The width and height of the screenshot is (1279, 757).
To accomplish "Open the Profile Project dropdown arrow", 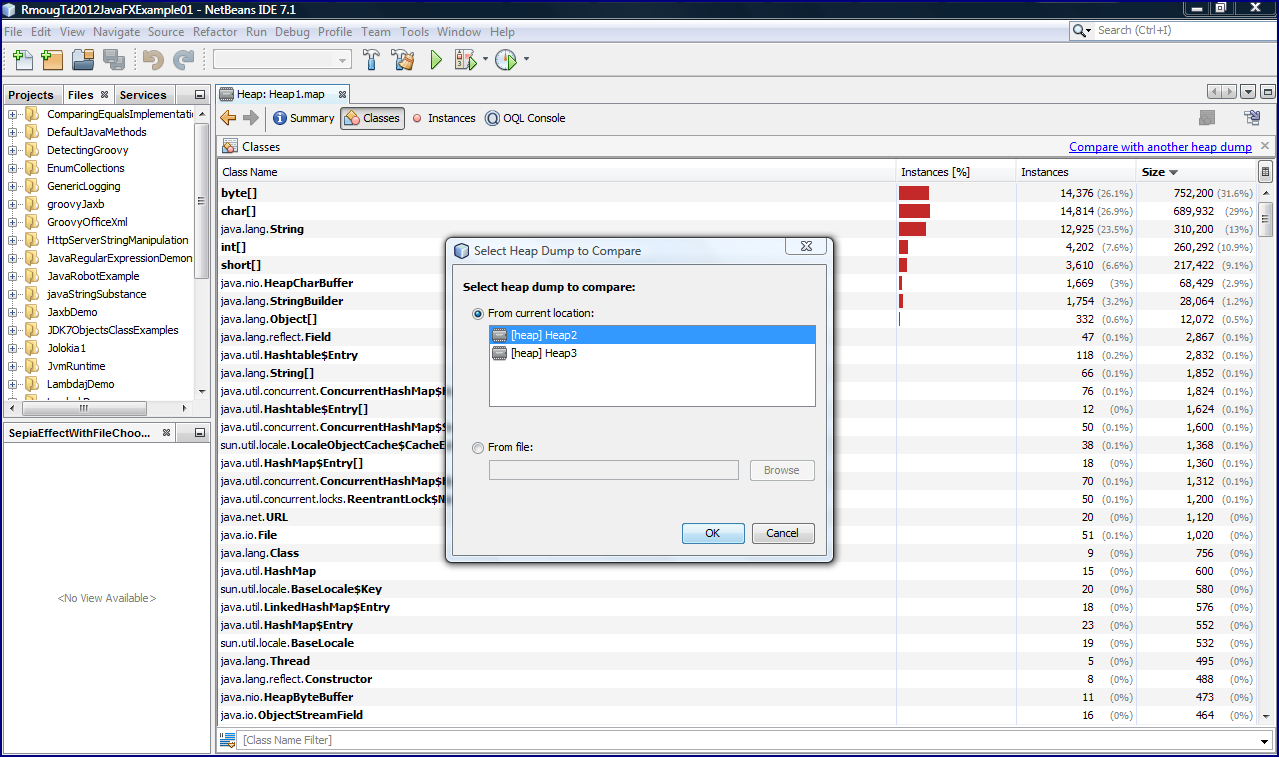I will click(x=526, y=59).
